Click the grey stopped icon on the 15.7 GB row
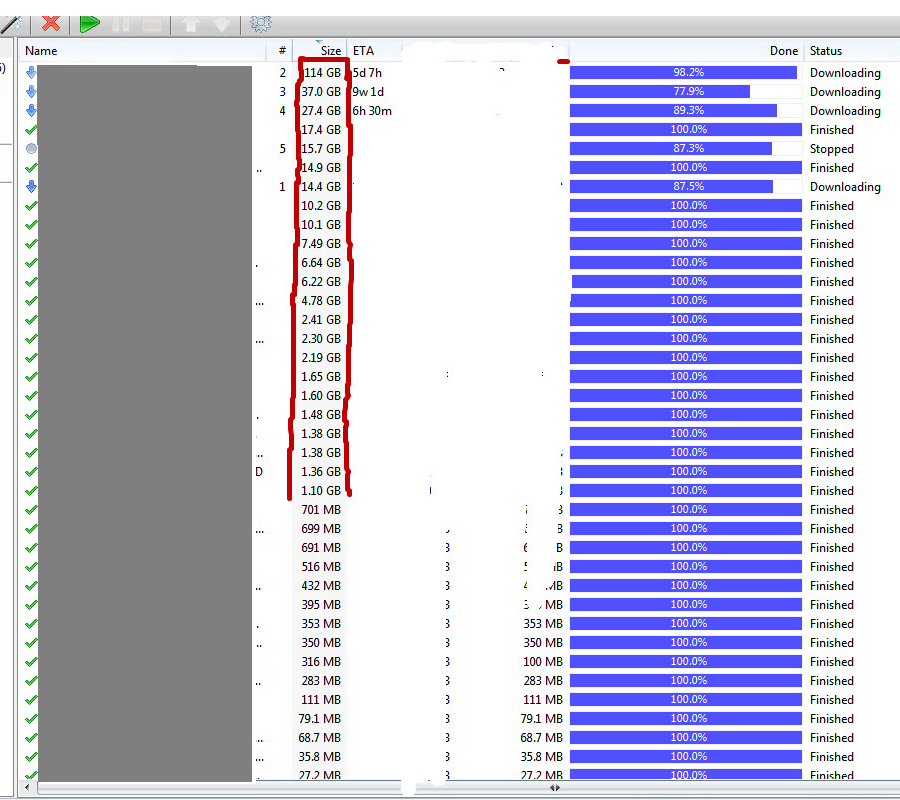The width and height of the screenshot is (900, 800). (x=32, y=149)
